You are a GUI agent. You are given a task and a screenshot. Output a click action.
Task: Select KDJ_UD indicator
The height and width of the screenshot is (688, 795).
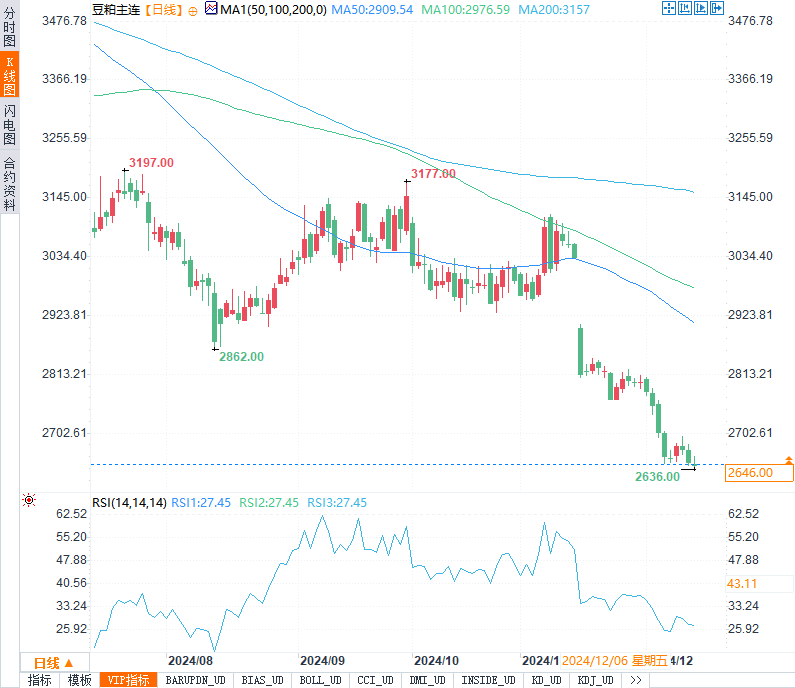(x=595, y=680)
